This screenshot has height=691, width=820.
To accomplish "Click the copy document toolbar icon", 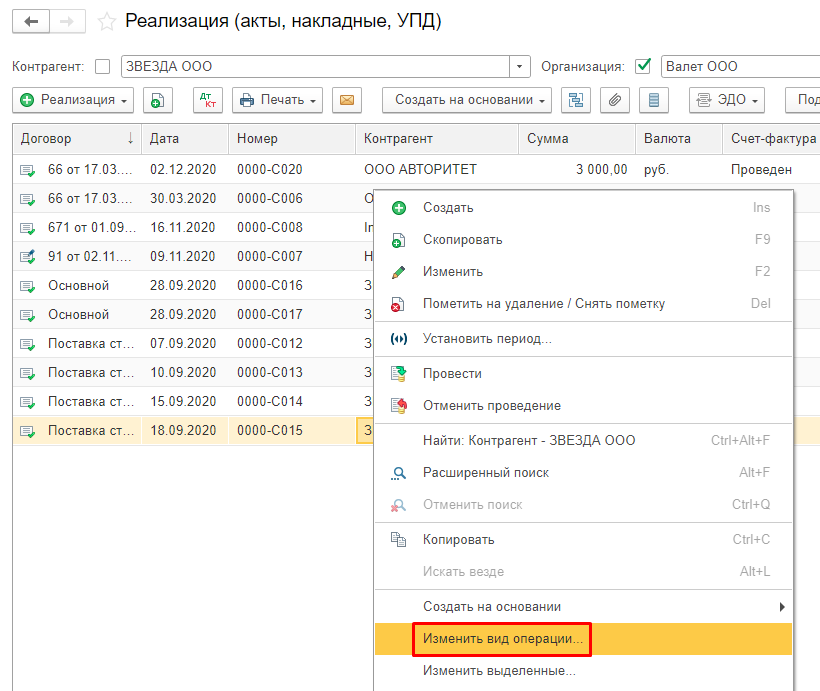I will (x=157, y=100).
